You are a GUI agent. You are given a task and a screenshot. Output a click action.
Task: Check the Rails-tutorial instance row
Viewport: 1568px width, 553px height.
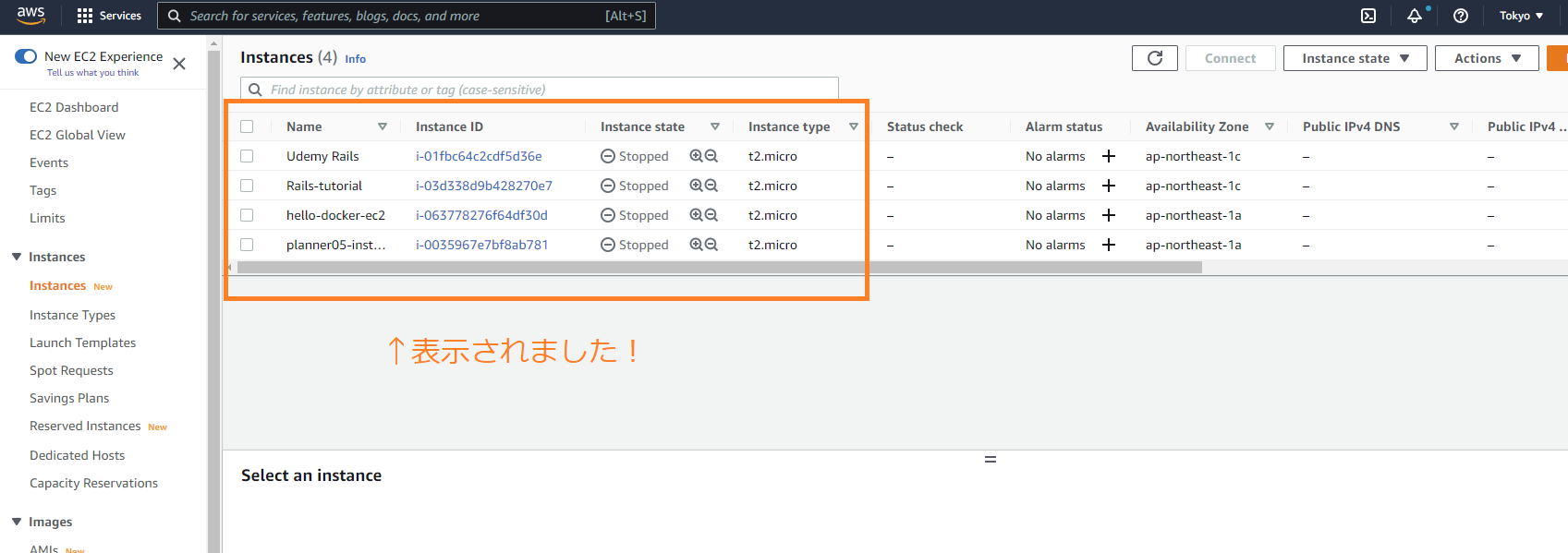coord(247,186)
